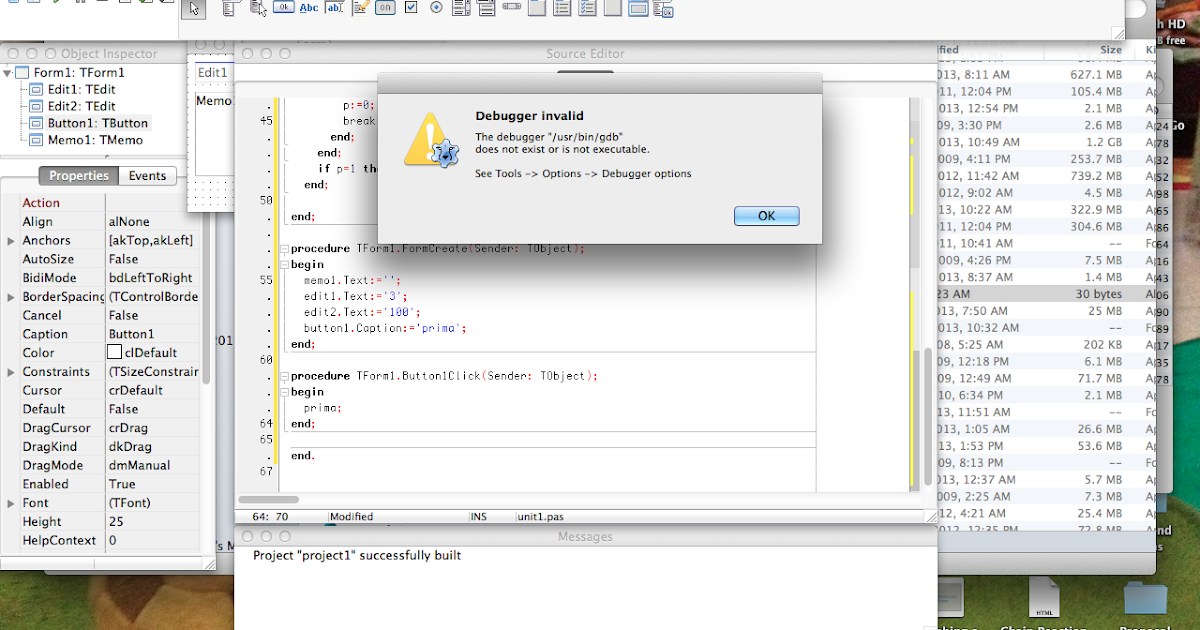Image resolution: width=1200 pixels, height=630 pixels.
Task: Select the pointer selection tool in the palette
Action: pos(195,9)
